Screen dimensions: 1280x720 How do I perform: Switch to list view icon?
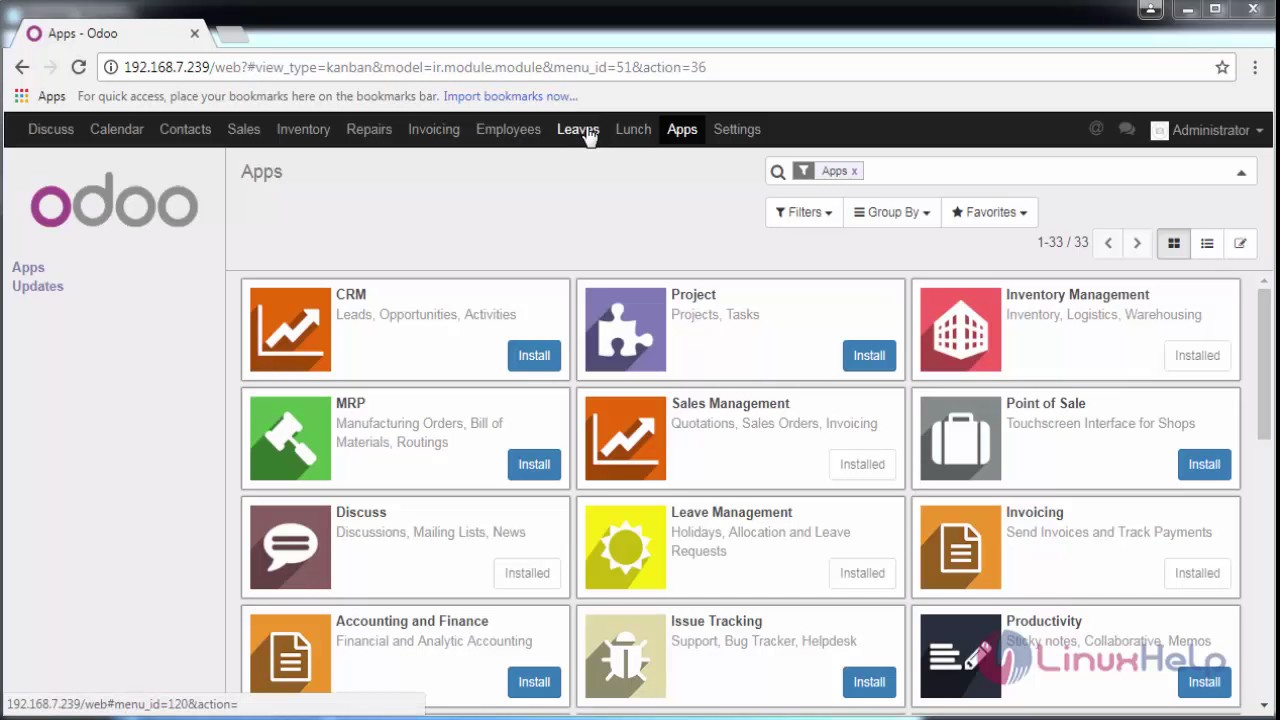1207,243
